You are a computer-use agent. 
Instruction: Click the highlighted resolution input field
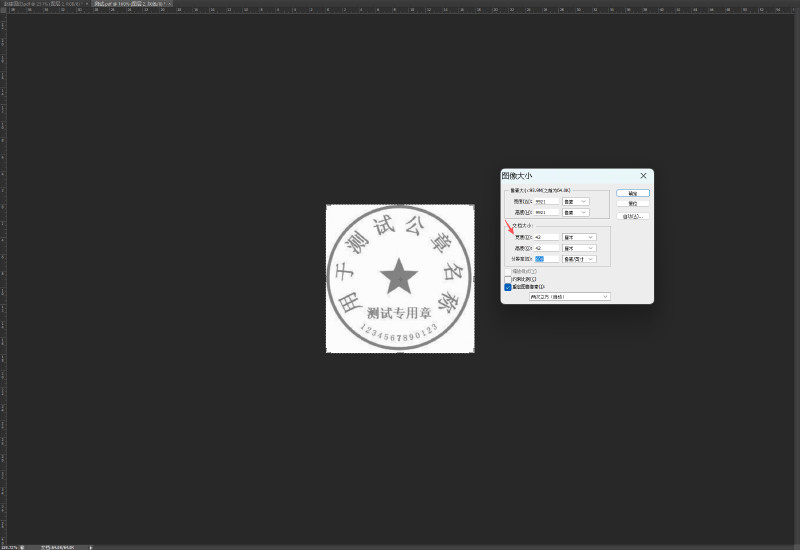546,259
